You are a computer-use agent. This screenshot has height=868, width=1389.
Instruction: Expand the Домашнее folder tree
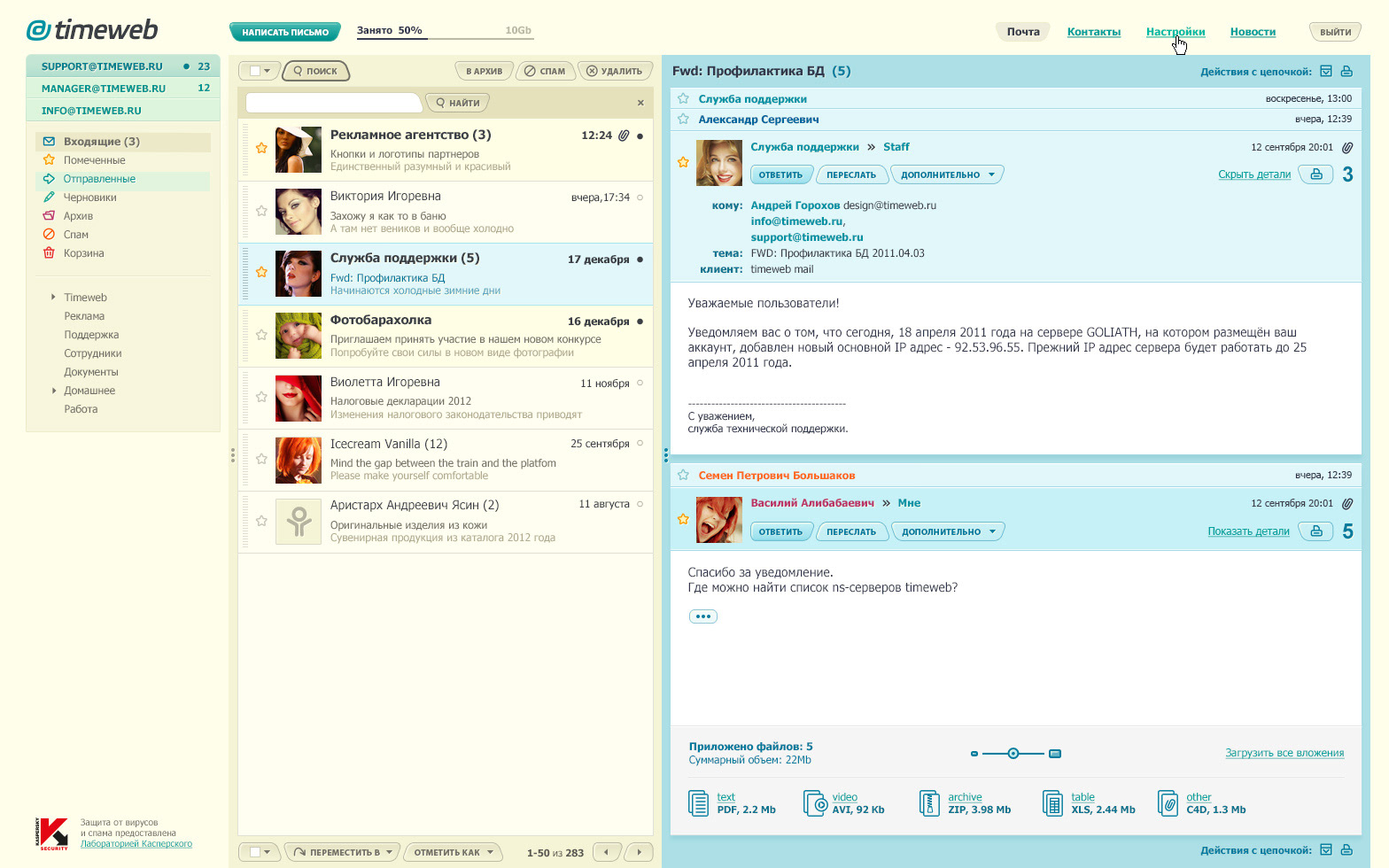click(54, 391)
